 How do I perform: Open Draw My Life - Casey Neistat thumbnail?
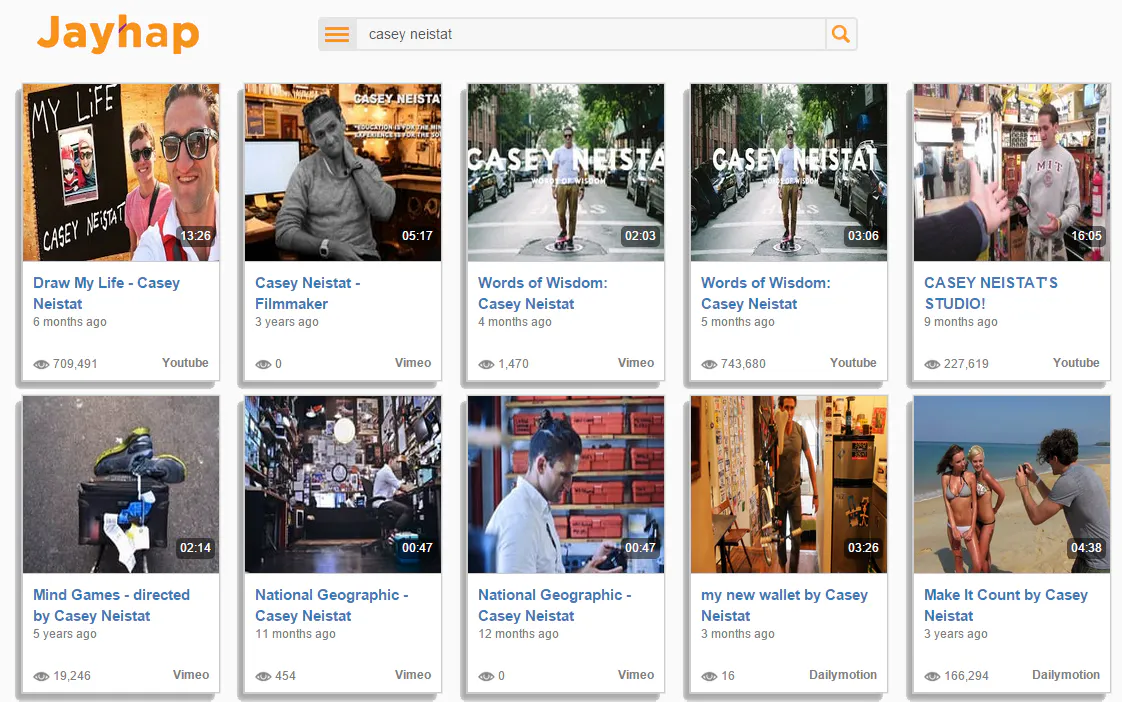click(x=121, y=172)
